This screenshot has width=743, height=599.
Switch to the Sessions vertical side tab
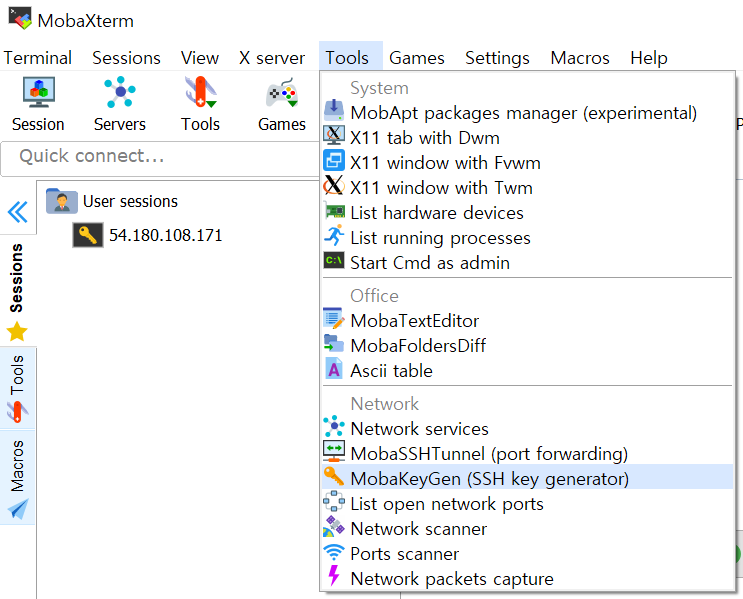[x=17, y=290]
